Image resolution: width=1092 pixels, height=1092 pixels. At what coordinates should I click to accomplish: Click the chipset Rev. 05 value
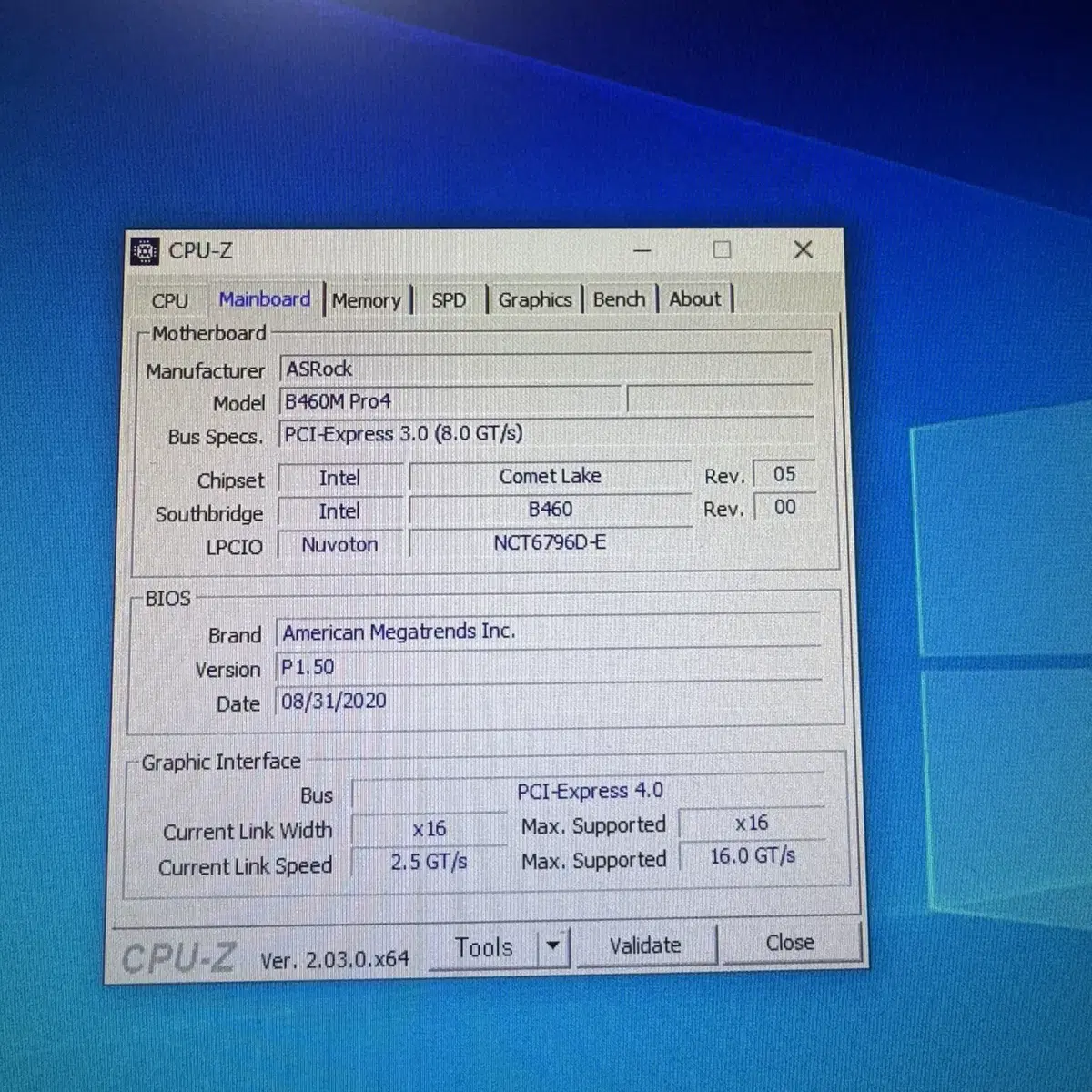(x=784, y=474)
